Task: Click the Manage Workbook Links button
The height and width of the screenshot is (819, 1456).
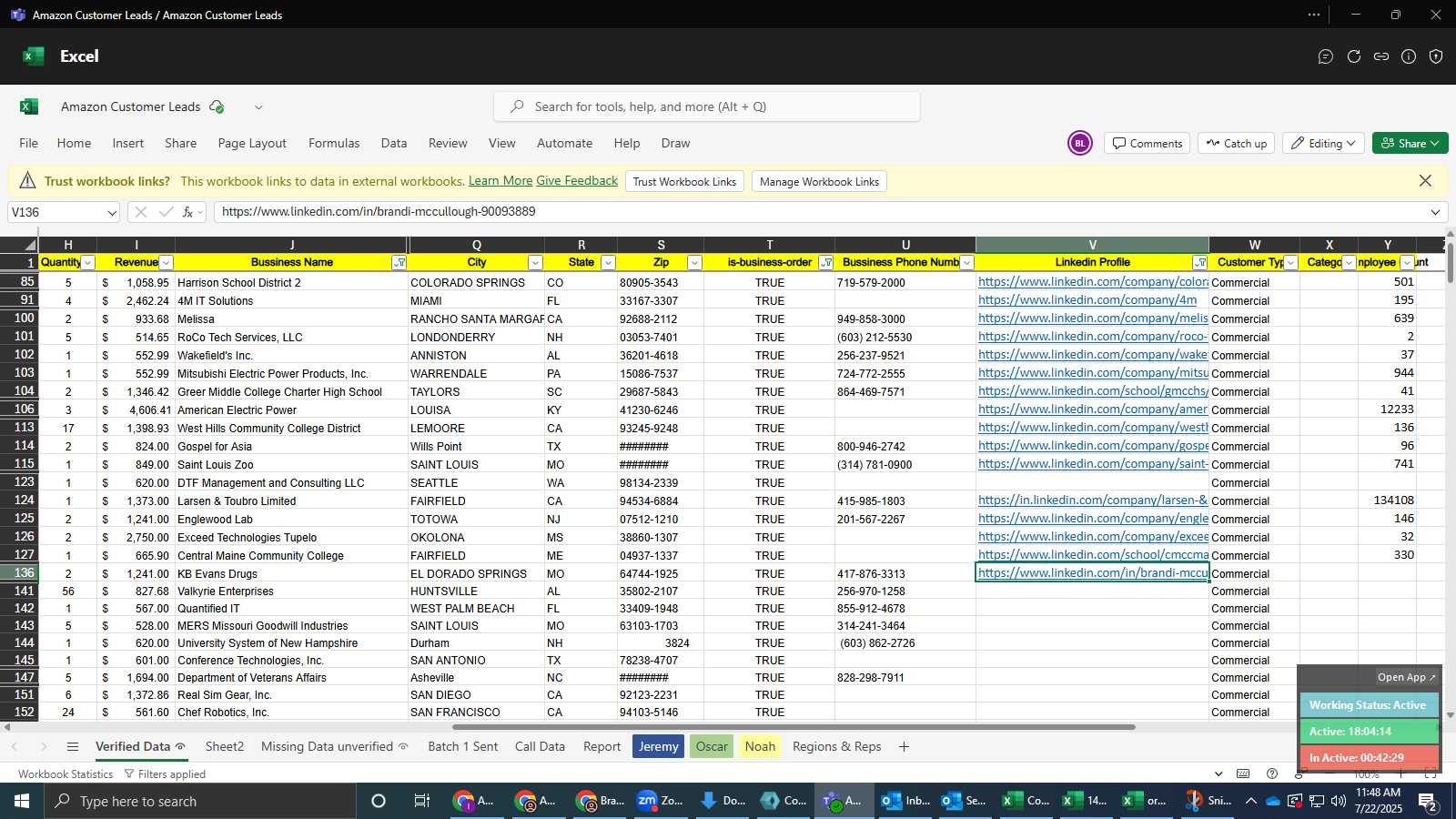Action: pos(819,181)
